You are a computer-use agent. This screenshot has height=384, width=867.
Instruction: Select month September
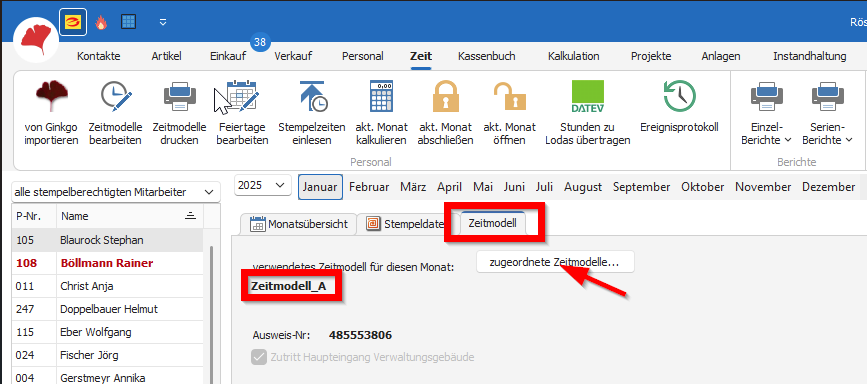(x=641, y=186)
